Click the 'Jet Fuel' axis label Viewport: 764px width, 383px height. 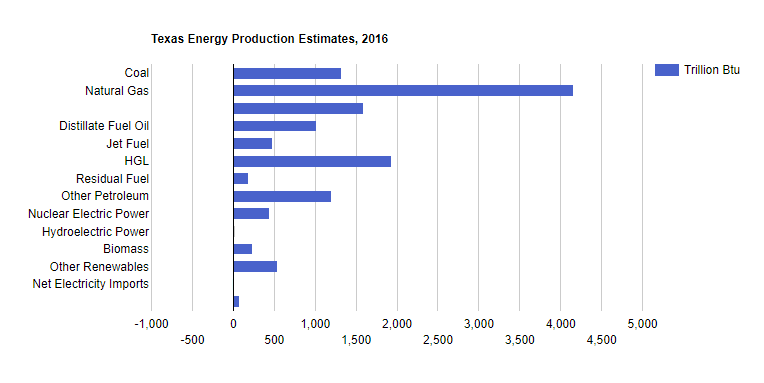128,144
